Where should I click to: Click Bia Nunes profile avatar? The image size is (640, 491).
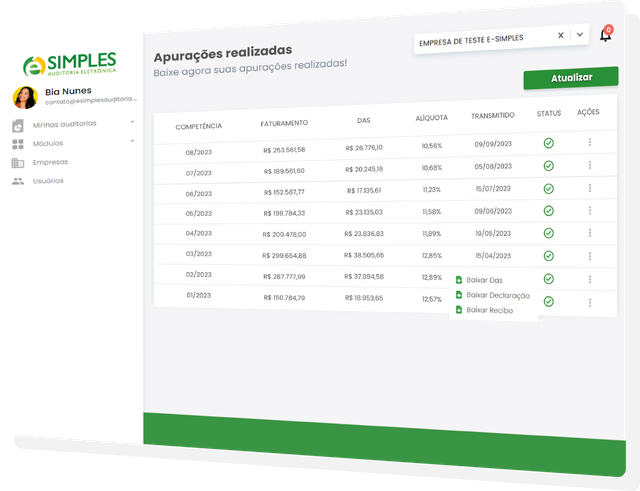pos(25,97)
